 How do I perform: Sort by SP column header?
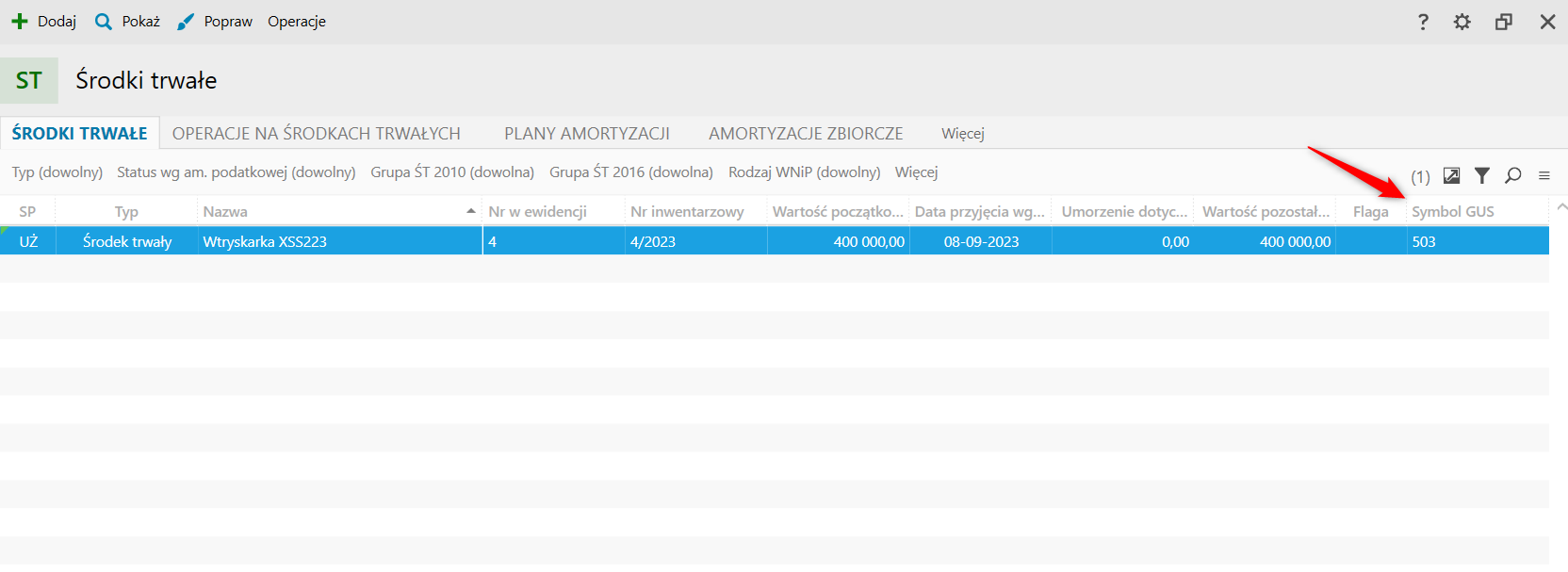pos(27,211)
